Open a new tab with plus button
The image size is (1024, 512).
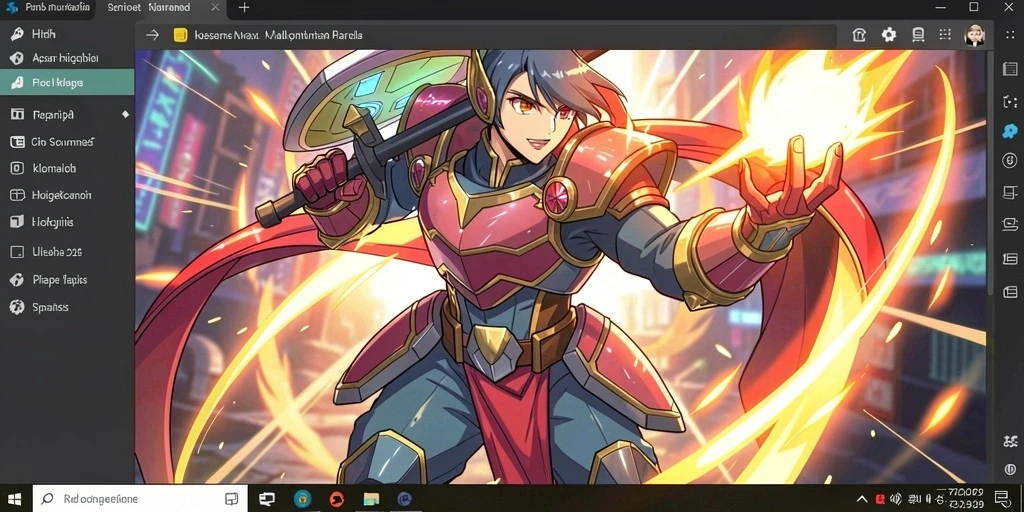tap(244, 8)
